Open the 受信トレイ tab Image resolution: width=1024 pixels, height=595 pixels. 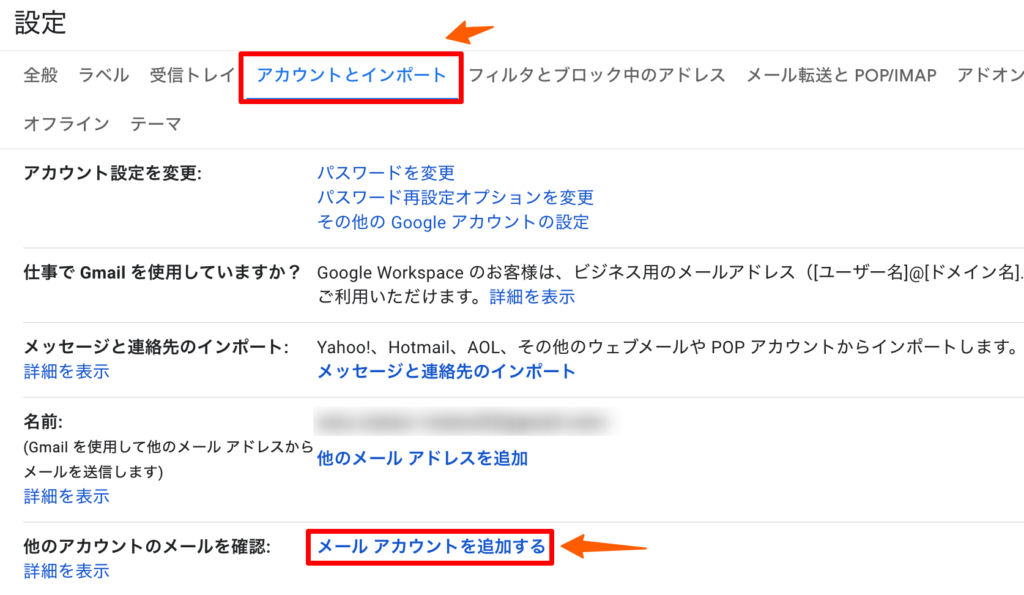coord(192,75)
